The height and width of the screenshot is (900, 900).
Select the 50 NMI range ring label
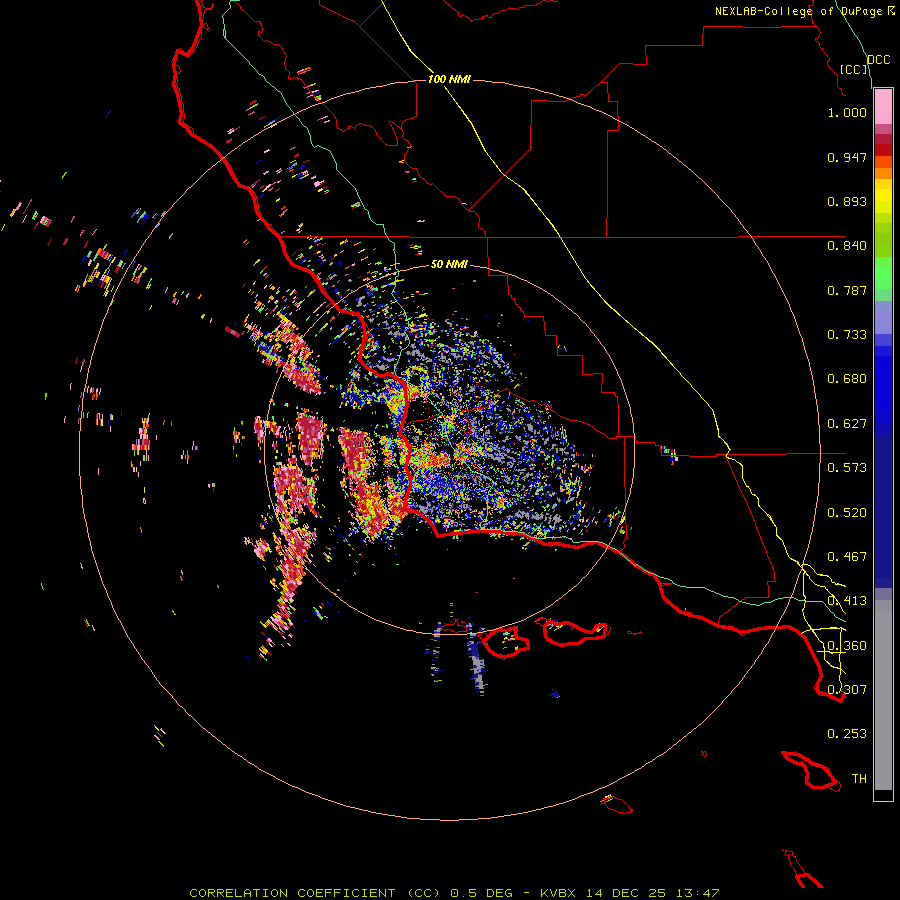click(449, 264)
